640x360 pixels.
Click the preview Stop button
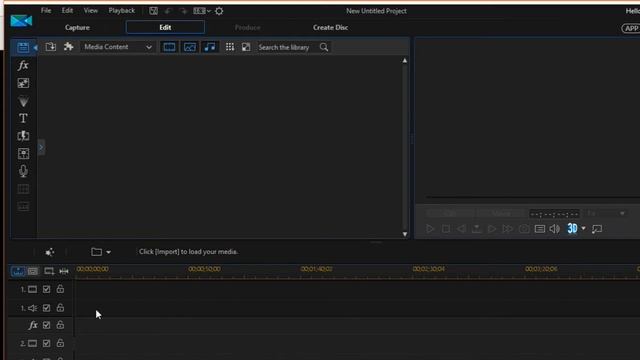pos(446,229)
